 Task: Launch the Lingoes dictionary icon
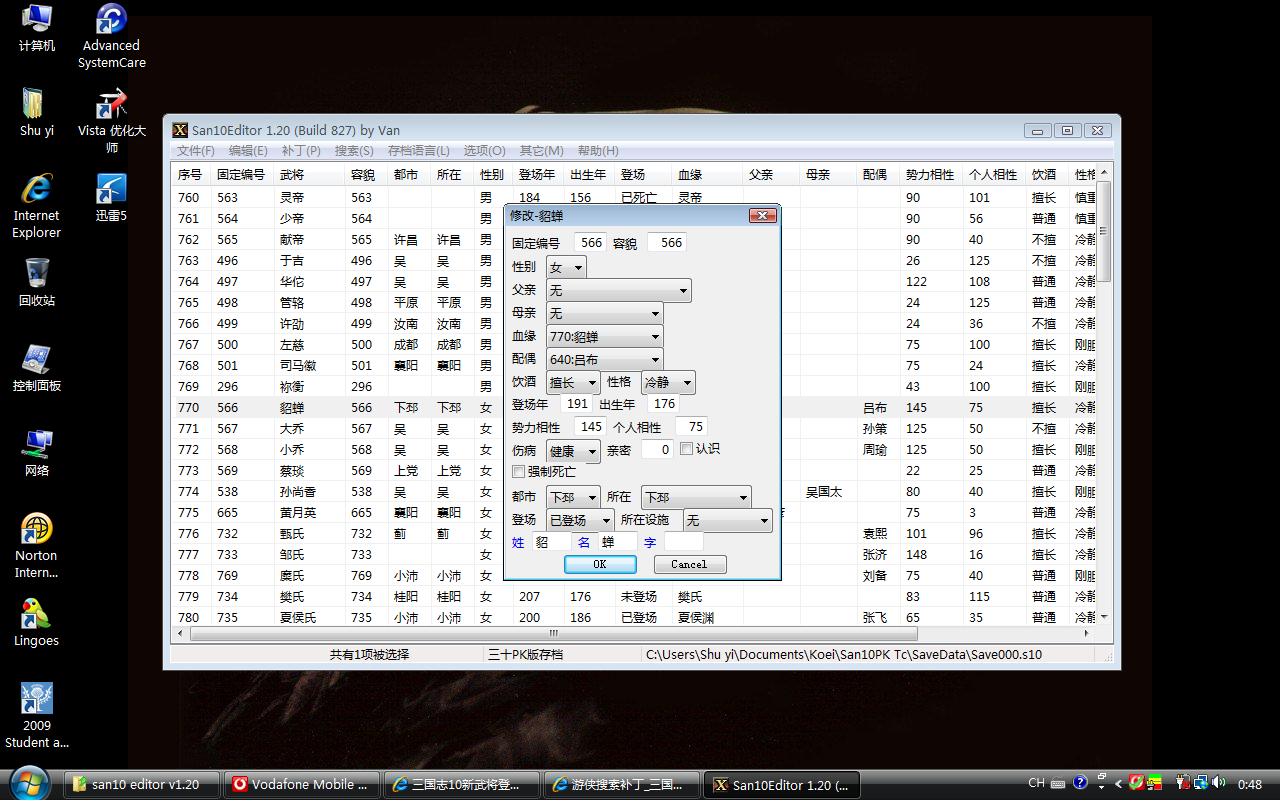point(36,615)
